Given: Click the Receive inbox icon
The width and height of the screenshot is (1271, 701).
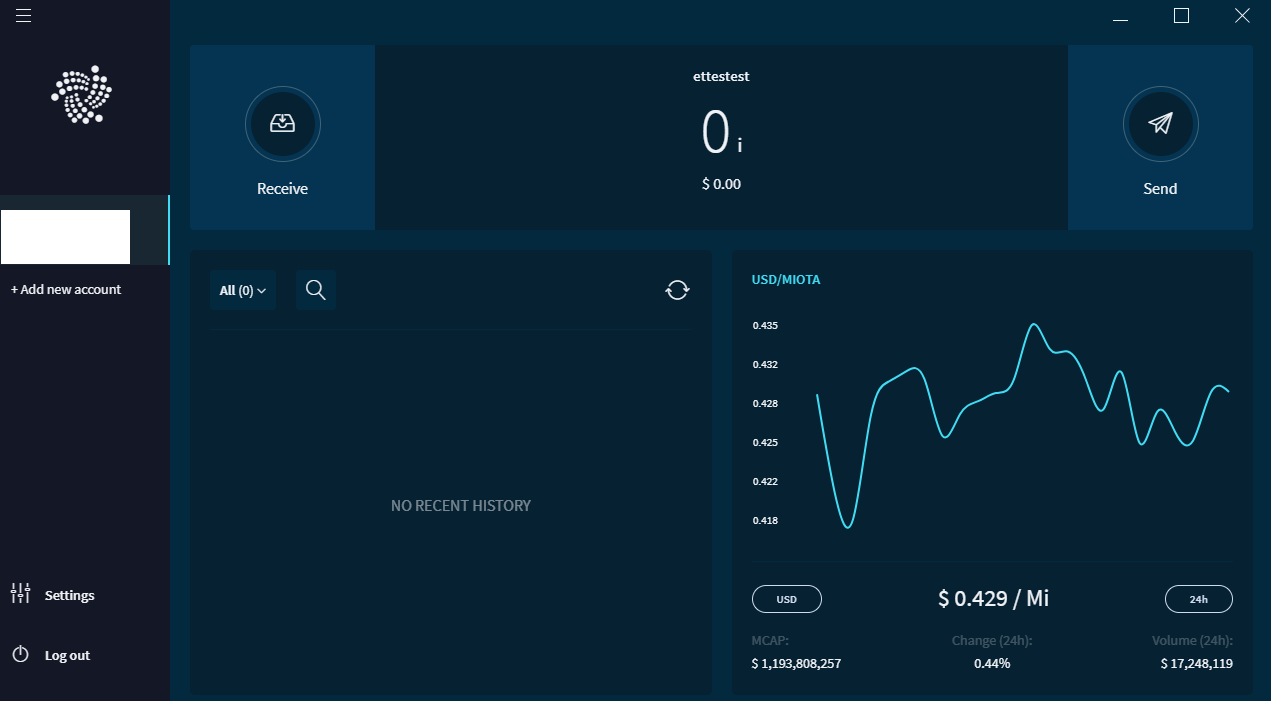Looking at the screenshot, I should click(283, 124).
